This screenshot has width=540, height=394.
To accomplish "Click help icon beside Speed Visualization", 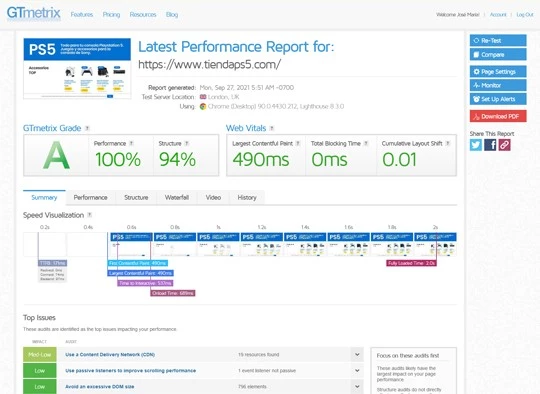I will coord(90,215).
